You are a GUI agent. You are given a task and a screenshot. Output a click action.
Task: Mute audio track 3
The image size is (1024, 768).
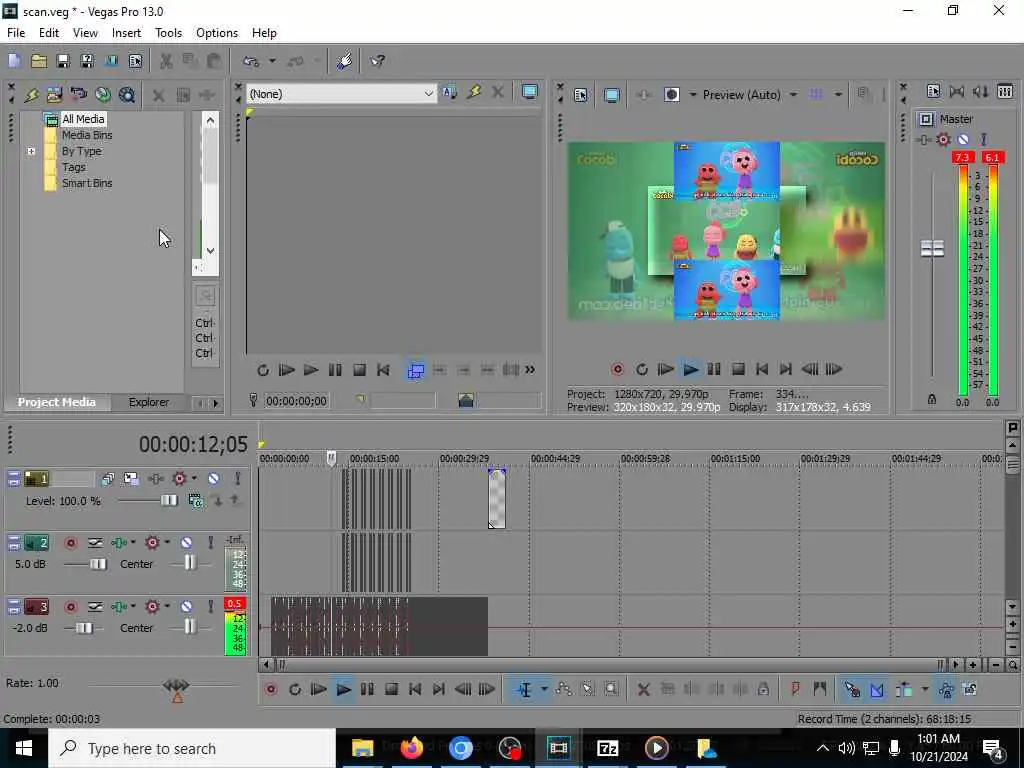click(x=186, y=607)
